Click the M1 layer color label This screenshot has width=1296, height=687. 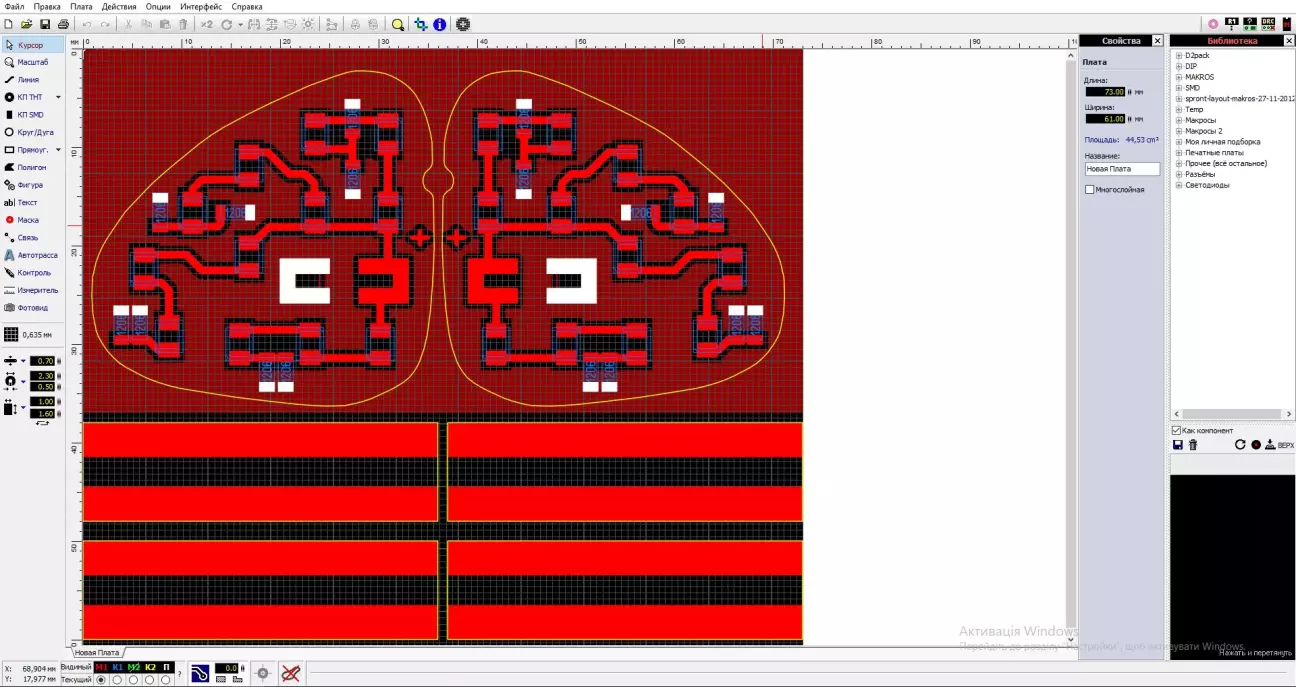(101, 667)
